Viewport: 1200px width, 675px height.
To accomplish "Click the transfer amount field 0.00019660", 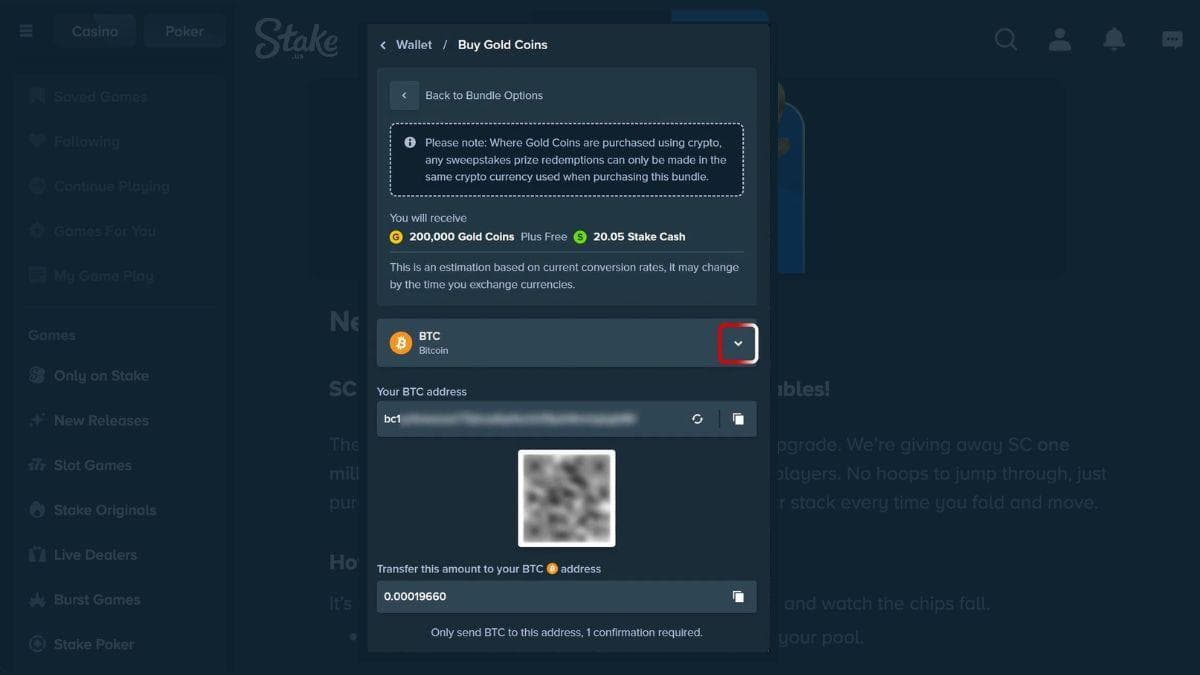I will tap(567, 596).
